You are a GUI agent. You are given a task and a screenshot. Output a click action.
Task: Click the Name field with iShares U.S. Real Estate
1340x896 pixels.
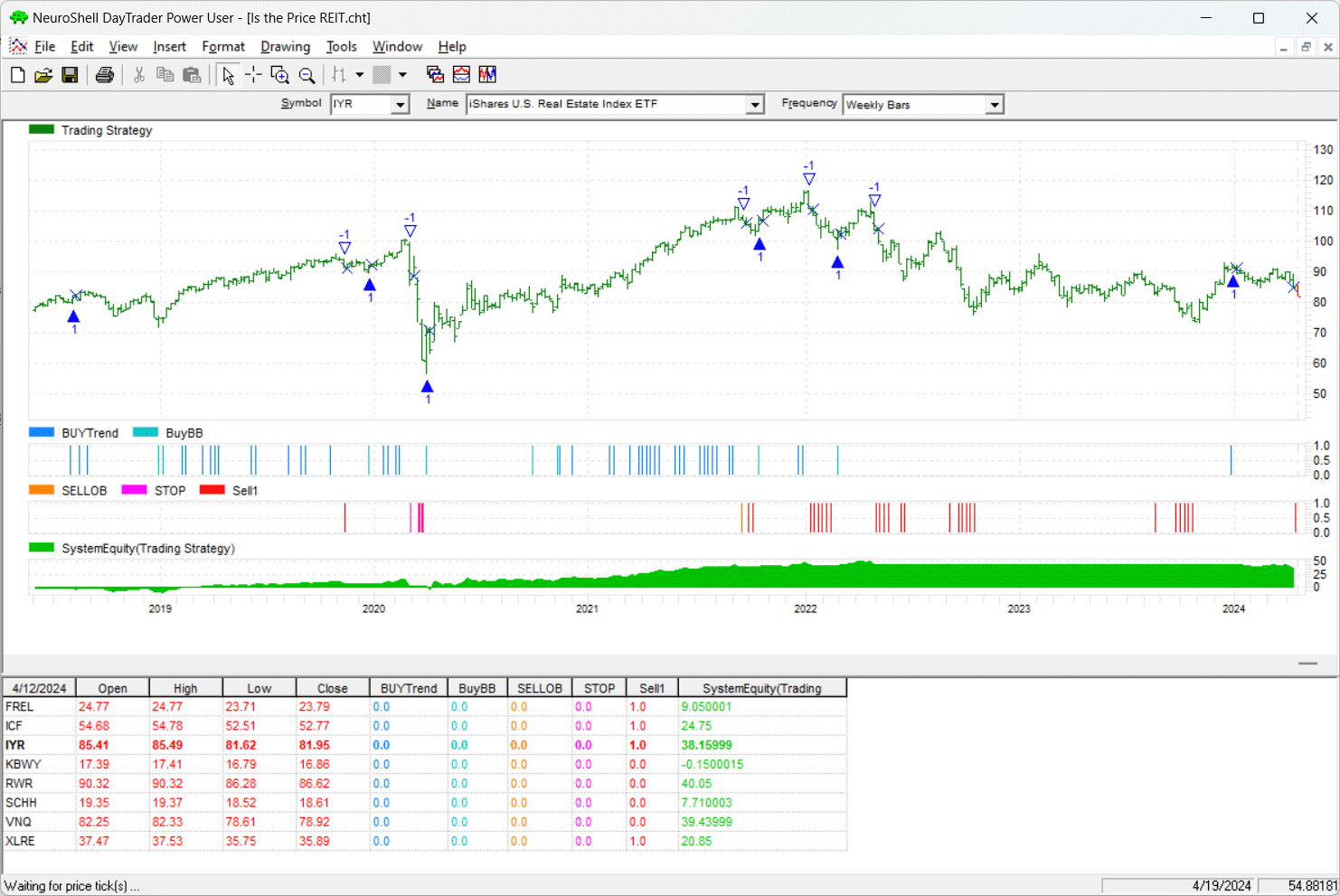607,105
